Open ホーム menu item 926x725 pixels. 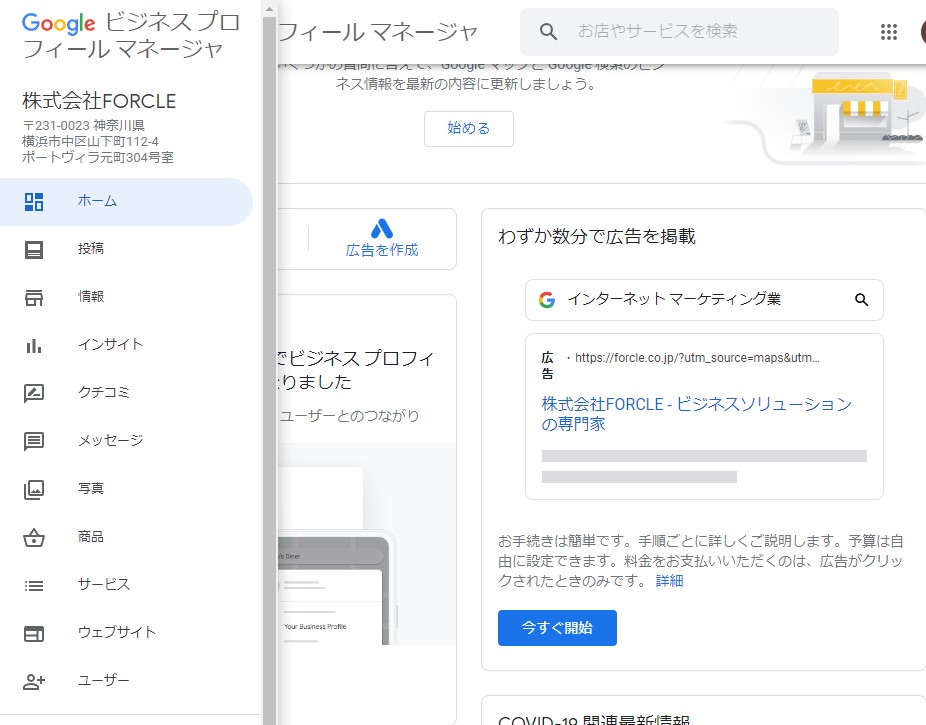click(x=126, y=201)
